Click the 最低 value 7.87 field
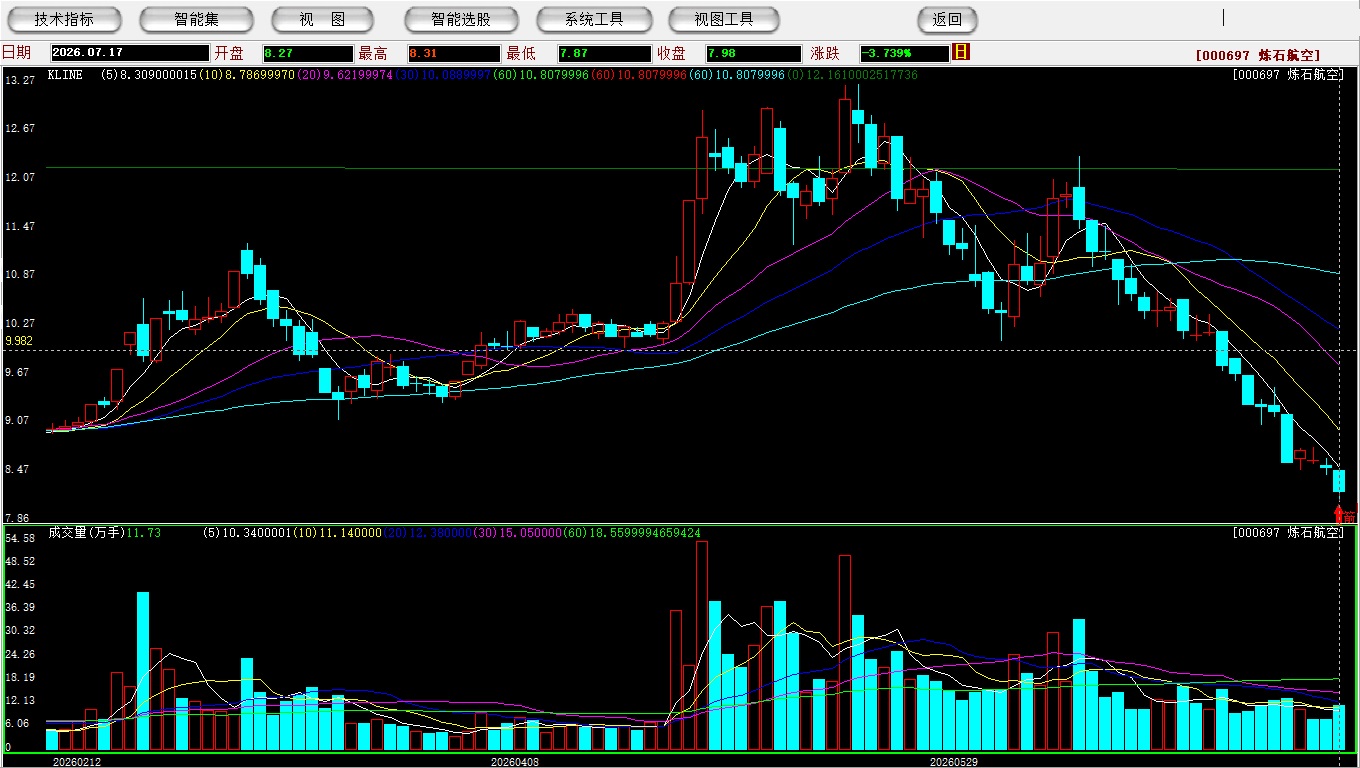 (605, 53)
